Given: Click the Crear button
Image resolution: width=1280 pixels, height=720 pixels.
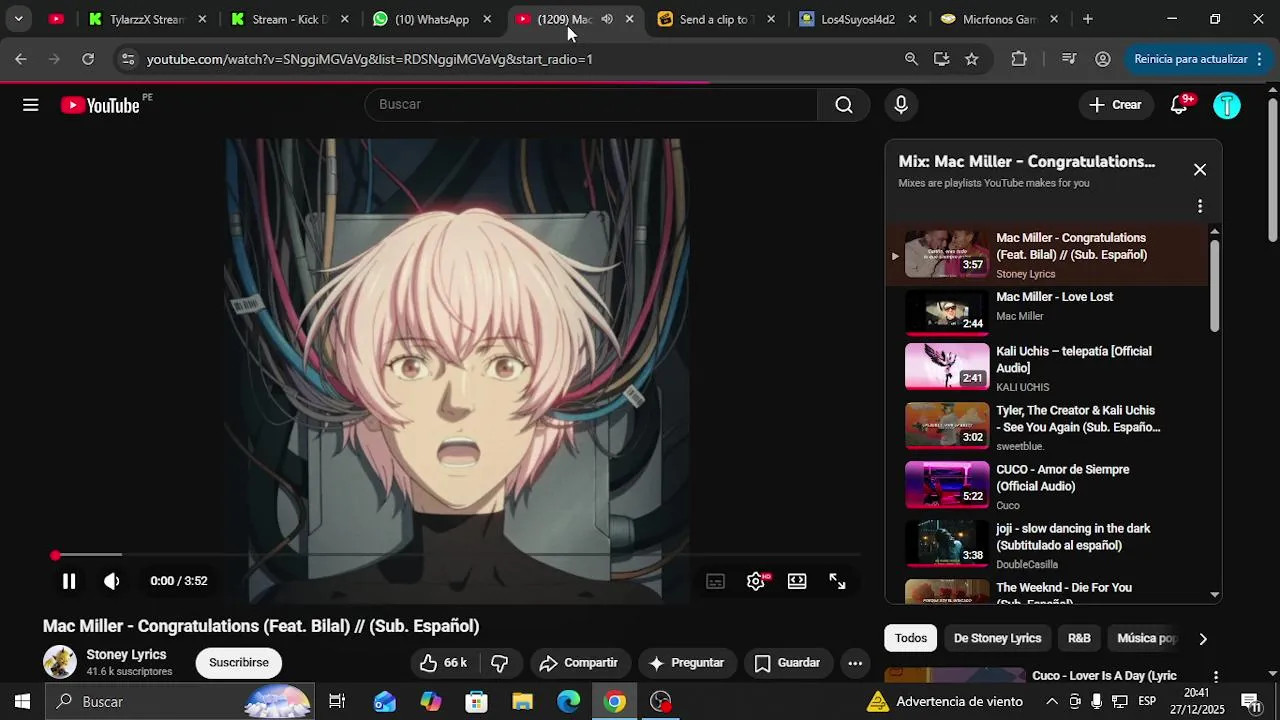Looking at the screenshot, I should pyautogui.click(x=1115, y=105).
